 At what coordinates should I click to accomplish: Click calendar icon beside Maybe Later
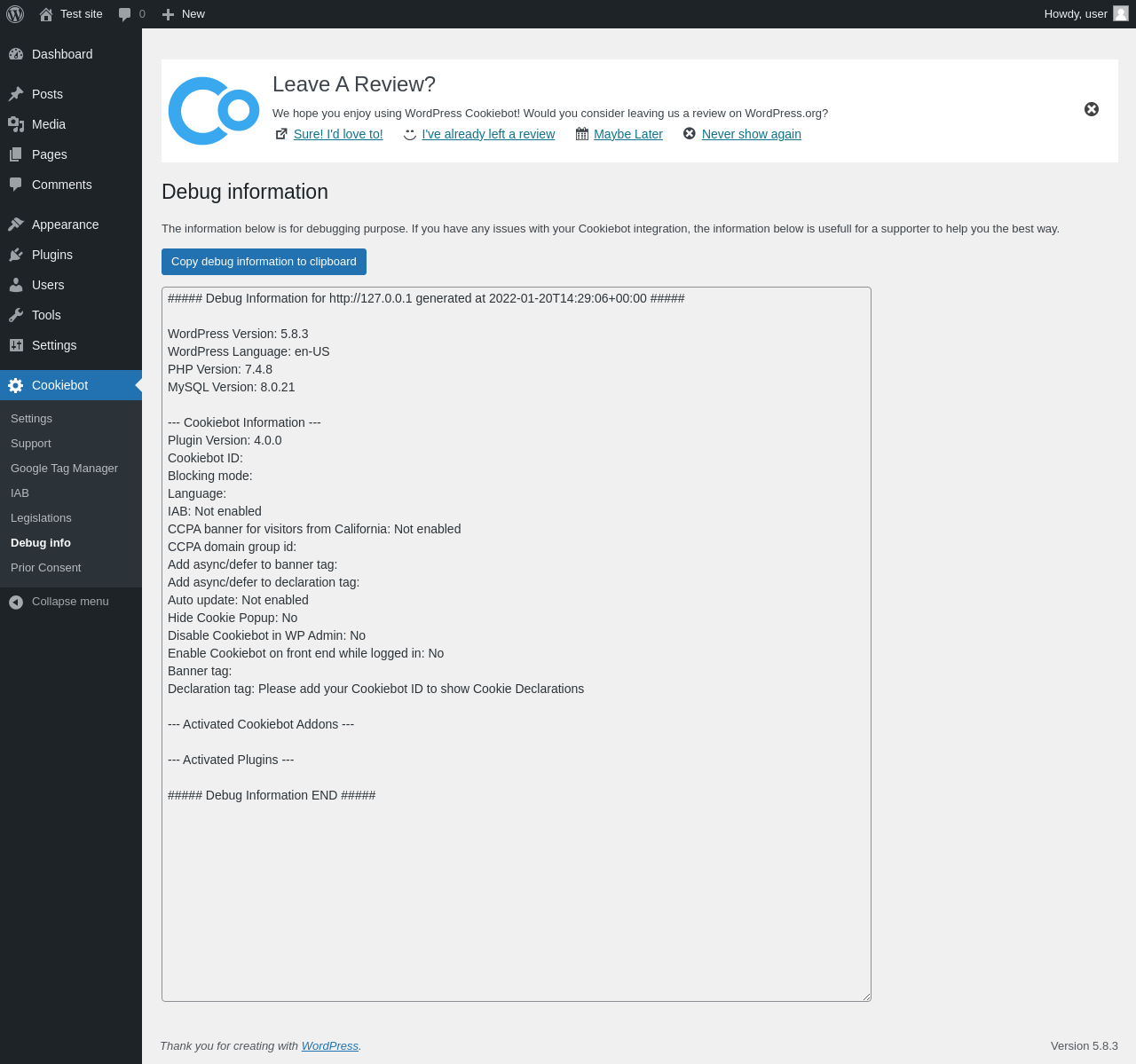pos(582,134)
